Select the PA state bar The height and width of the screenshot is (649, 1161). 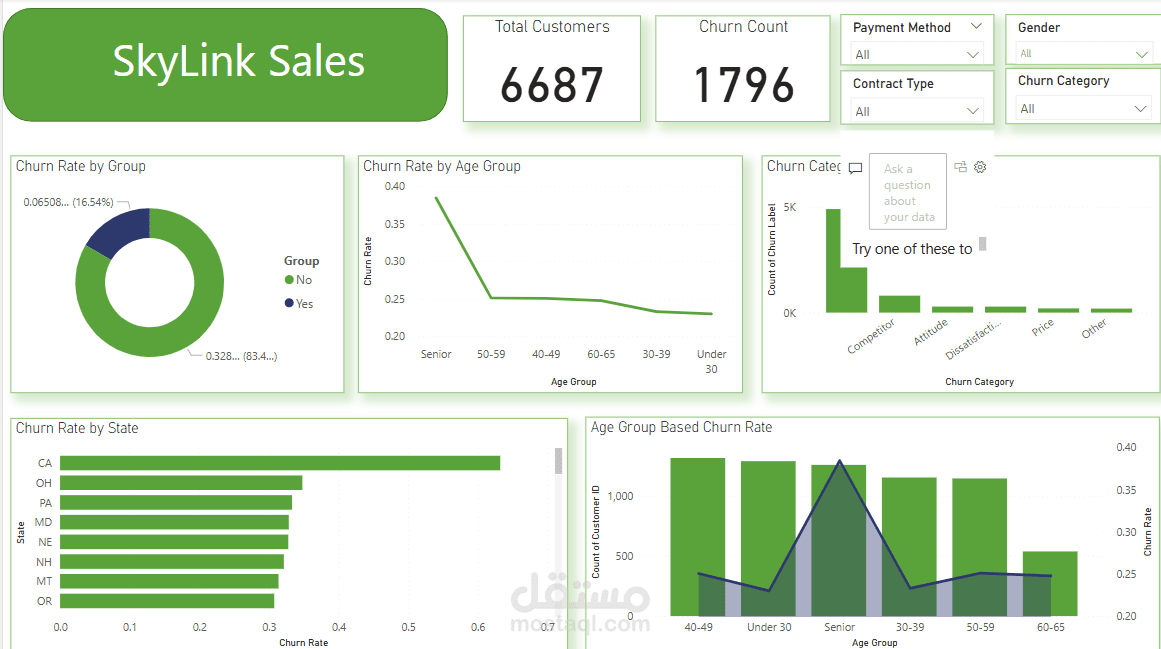point(176,502)
